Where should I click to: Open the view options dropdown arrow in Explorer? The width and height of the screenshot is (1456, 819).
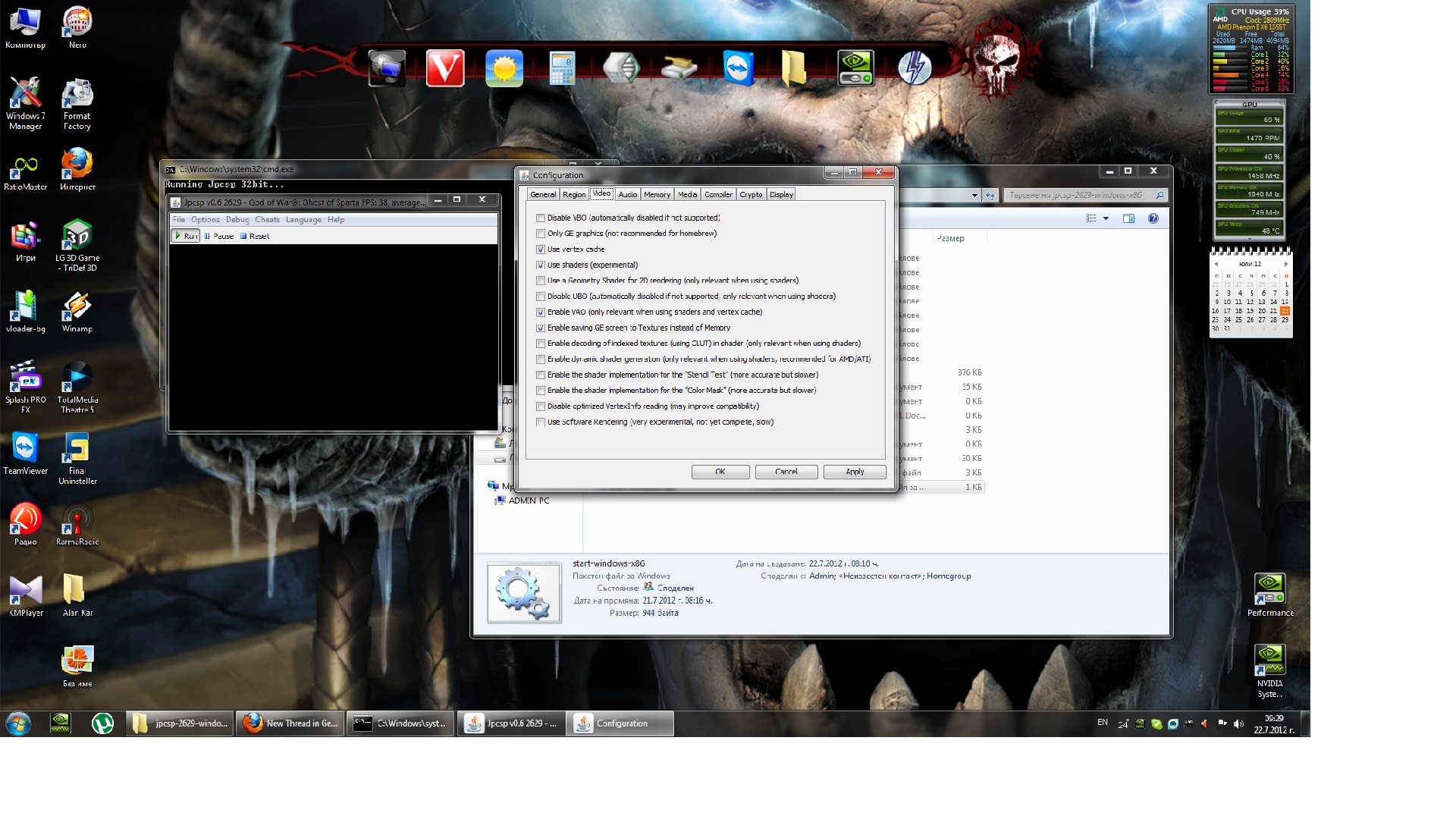(x=1106, y=218)
